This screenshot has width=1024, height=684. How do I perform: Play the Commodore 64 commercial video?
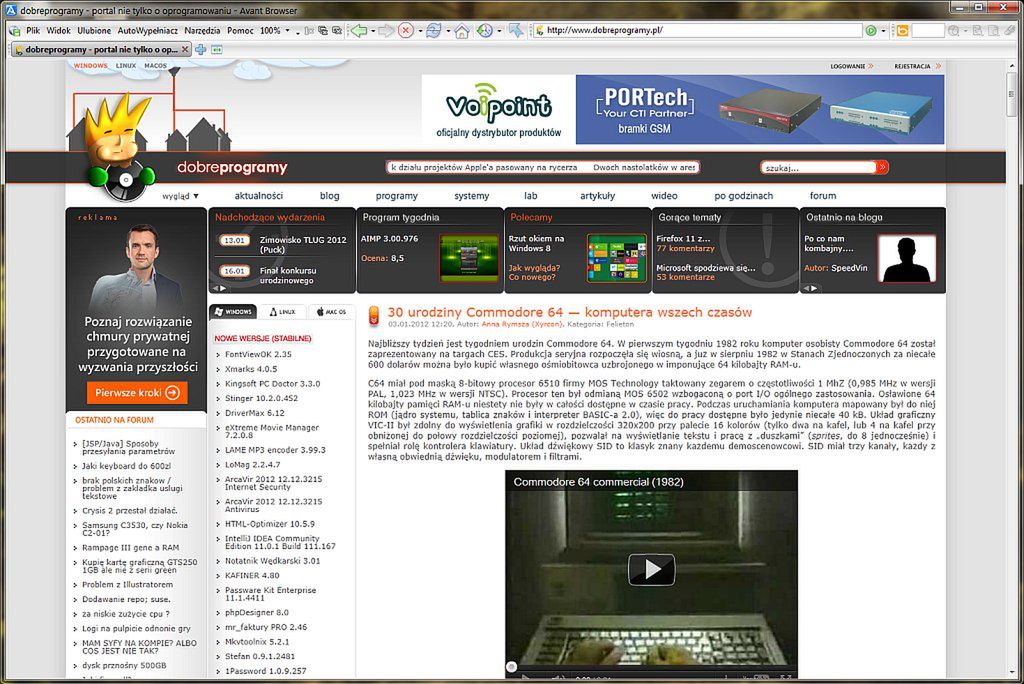point(651,570)
